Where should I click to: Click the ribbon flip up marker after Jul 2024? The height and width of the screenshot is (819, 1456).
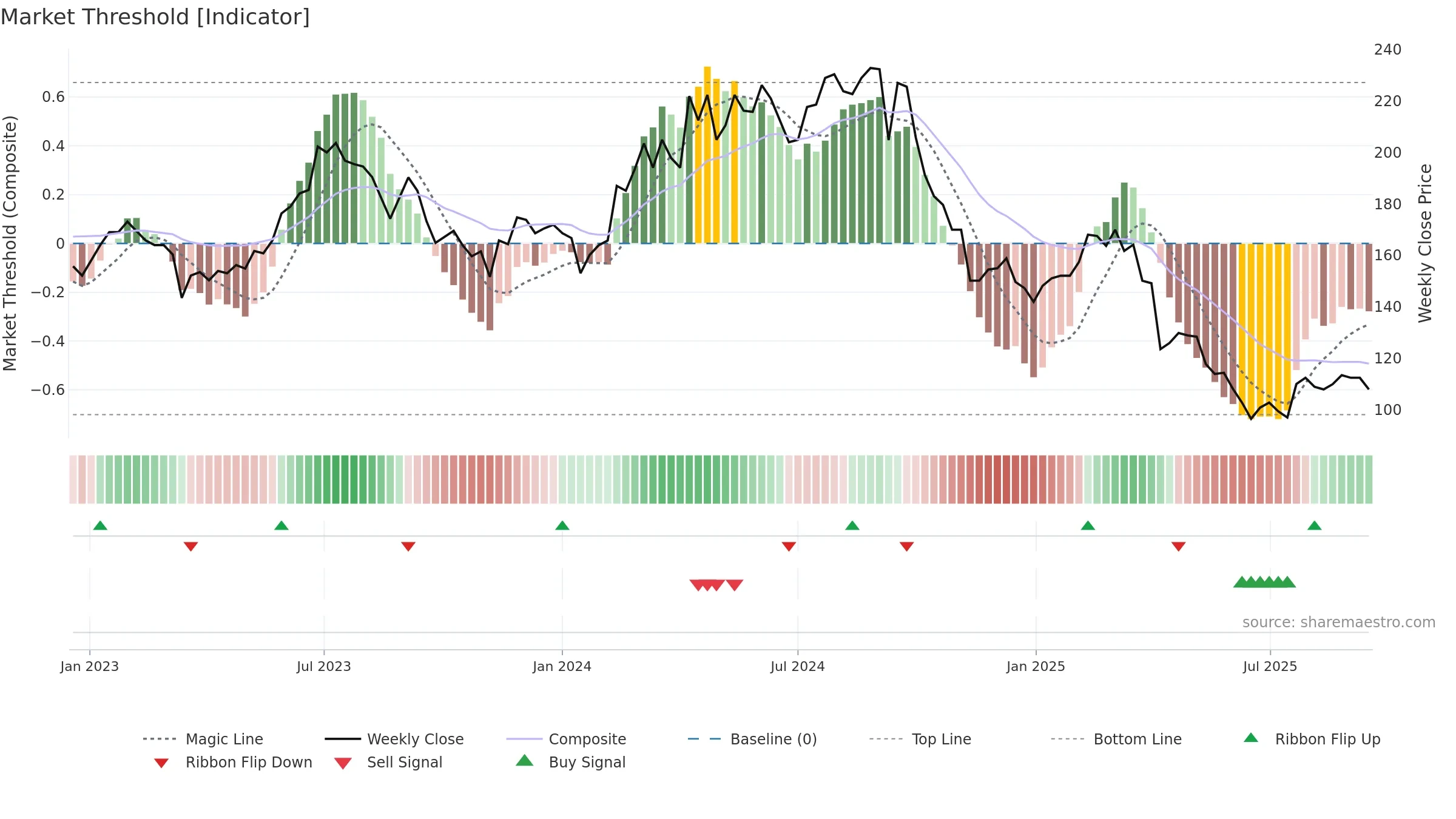click(852, 525)
